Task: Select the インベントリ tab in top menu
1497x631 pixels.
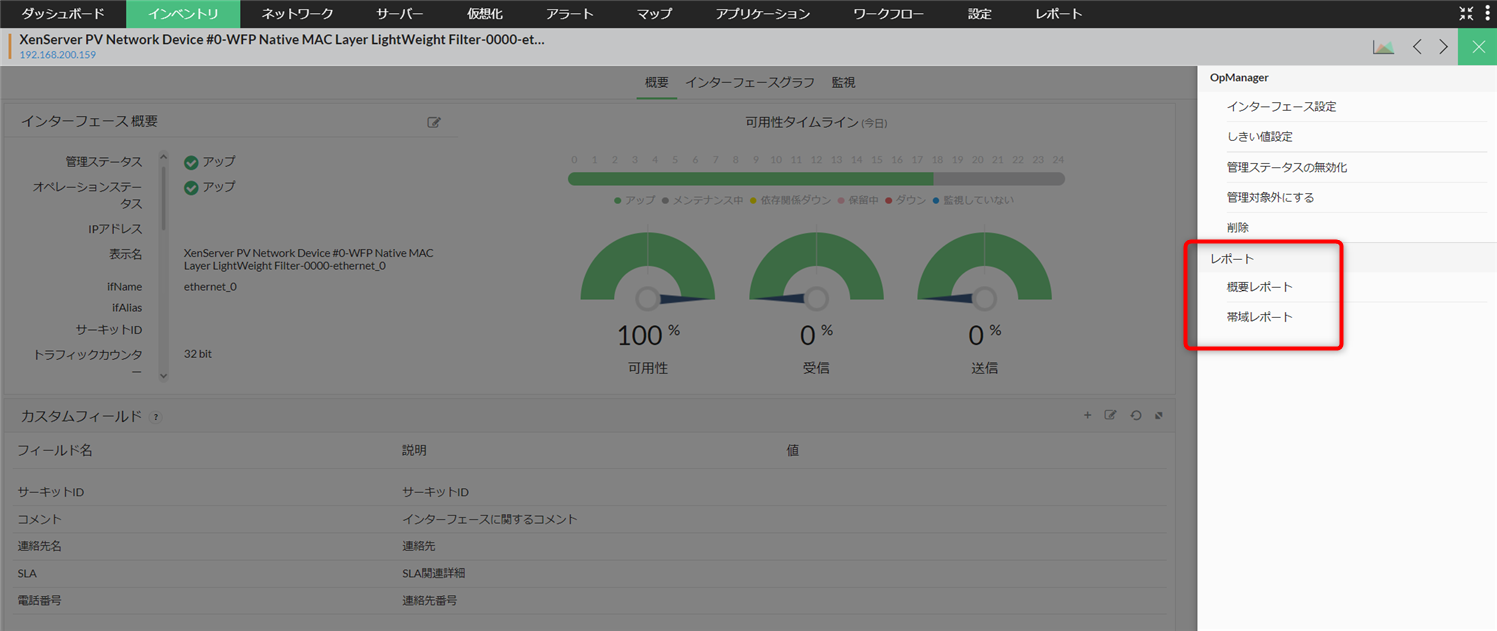Action: [x=183, y=14]
